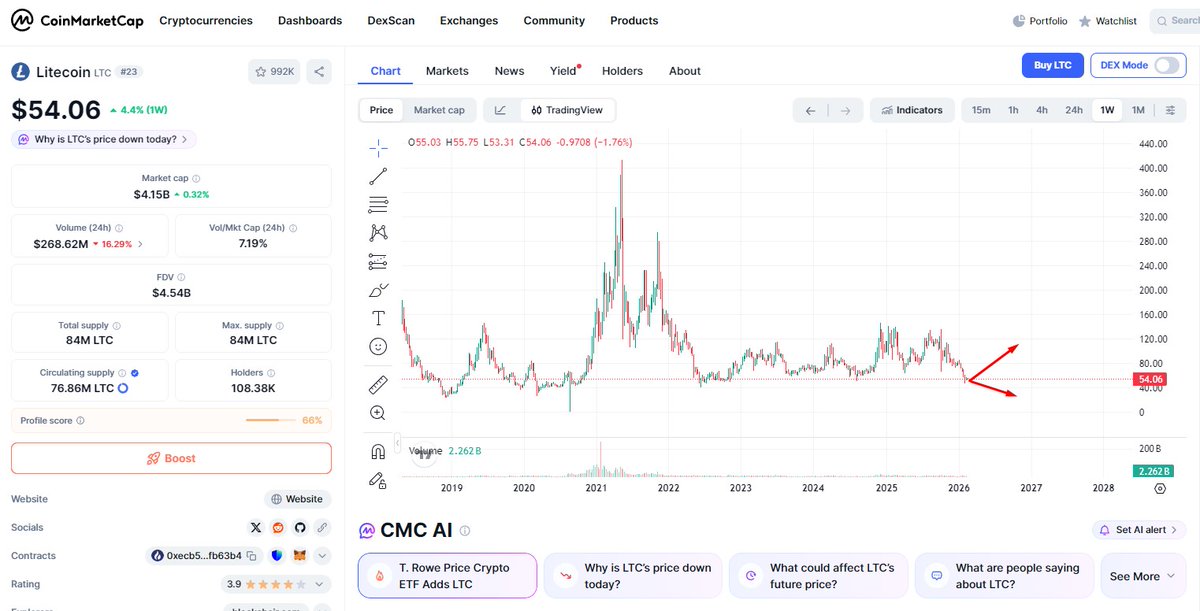Open T. Rowe Price Crypto ETF card

click(447, 576)
